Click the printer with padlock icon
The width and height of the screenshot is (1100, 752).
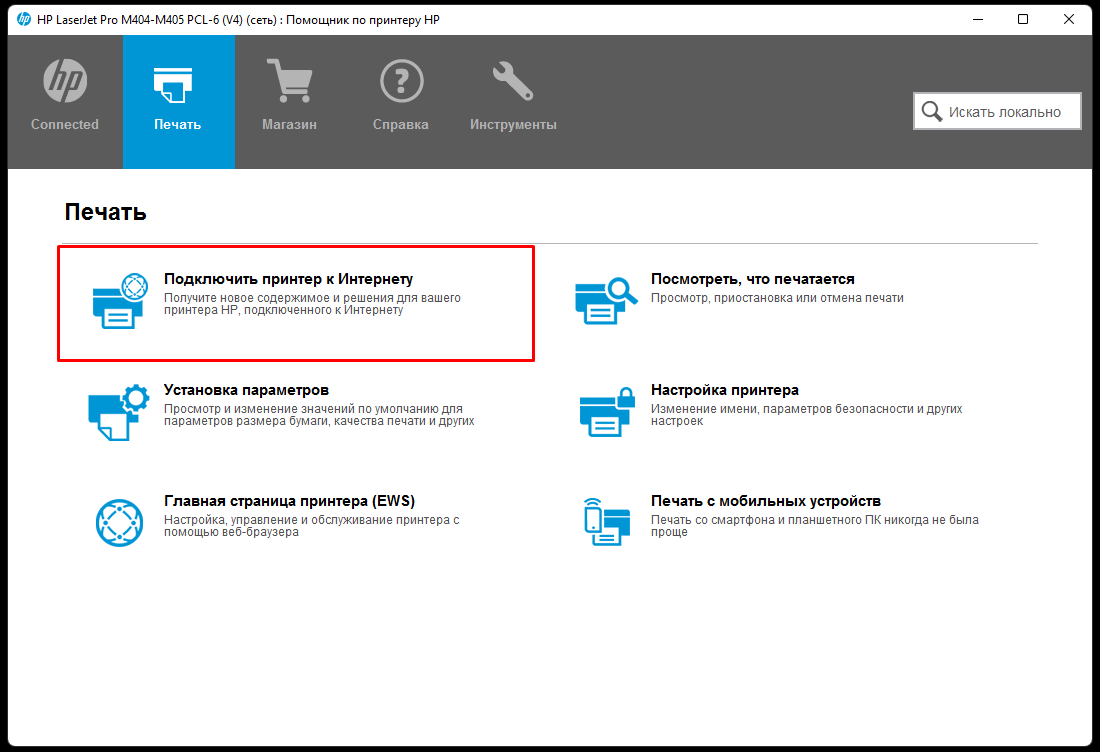[608, 412]
